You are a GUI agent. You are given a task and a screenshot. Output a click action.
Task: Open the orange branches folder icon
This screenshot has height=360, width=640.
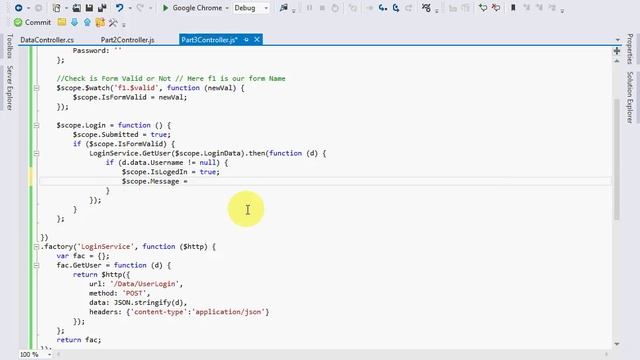100,22
